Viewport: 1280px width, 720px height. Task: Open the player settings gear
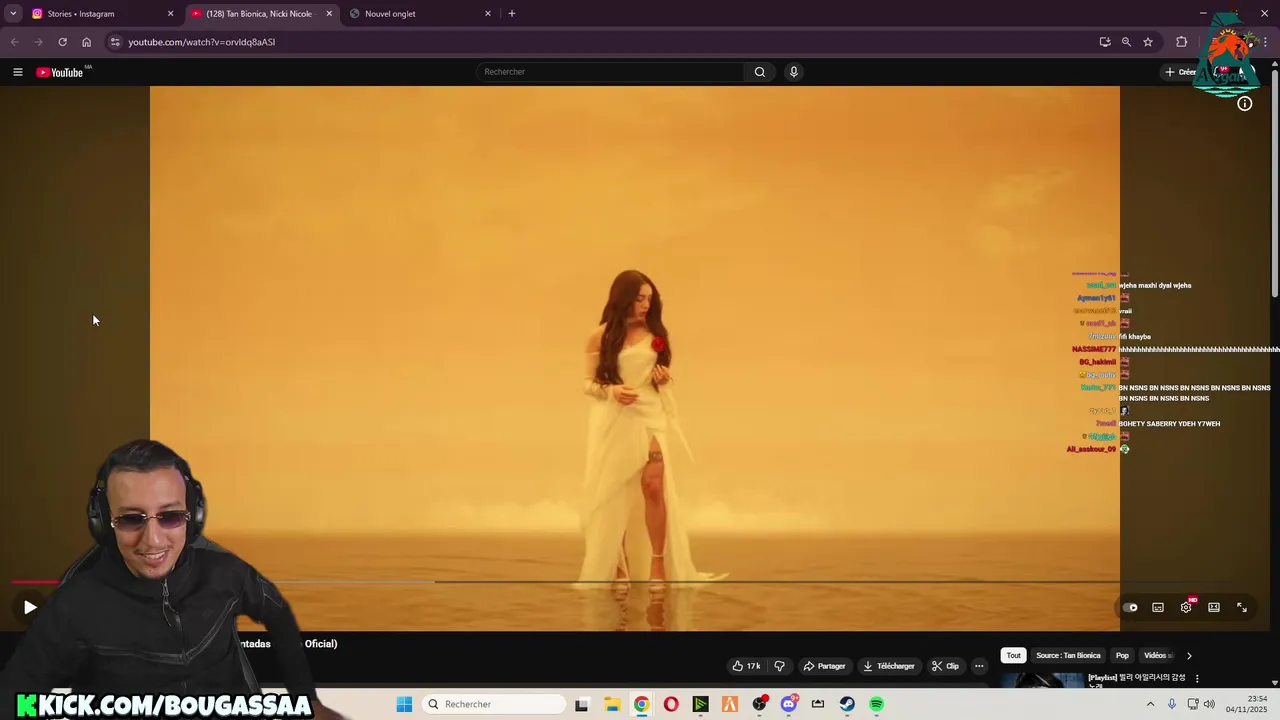(1186, 607)
